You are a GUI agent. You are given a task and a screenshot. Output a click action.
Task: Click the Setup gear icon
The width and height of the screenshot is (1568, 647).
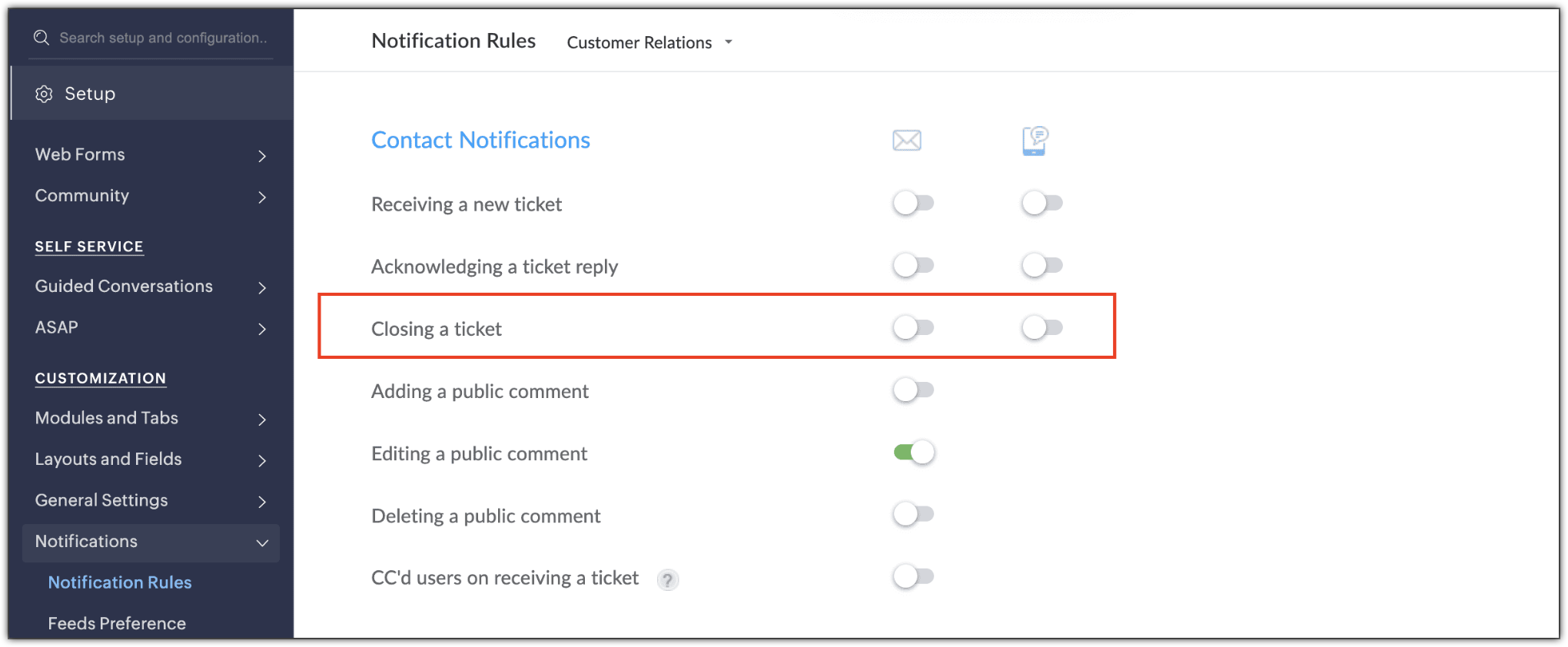[x=44, y=94]
